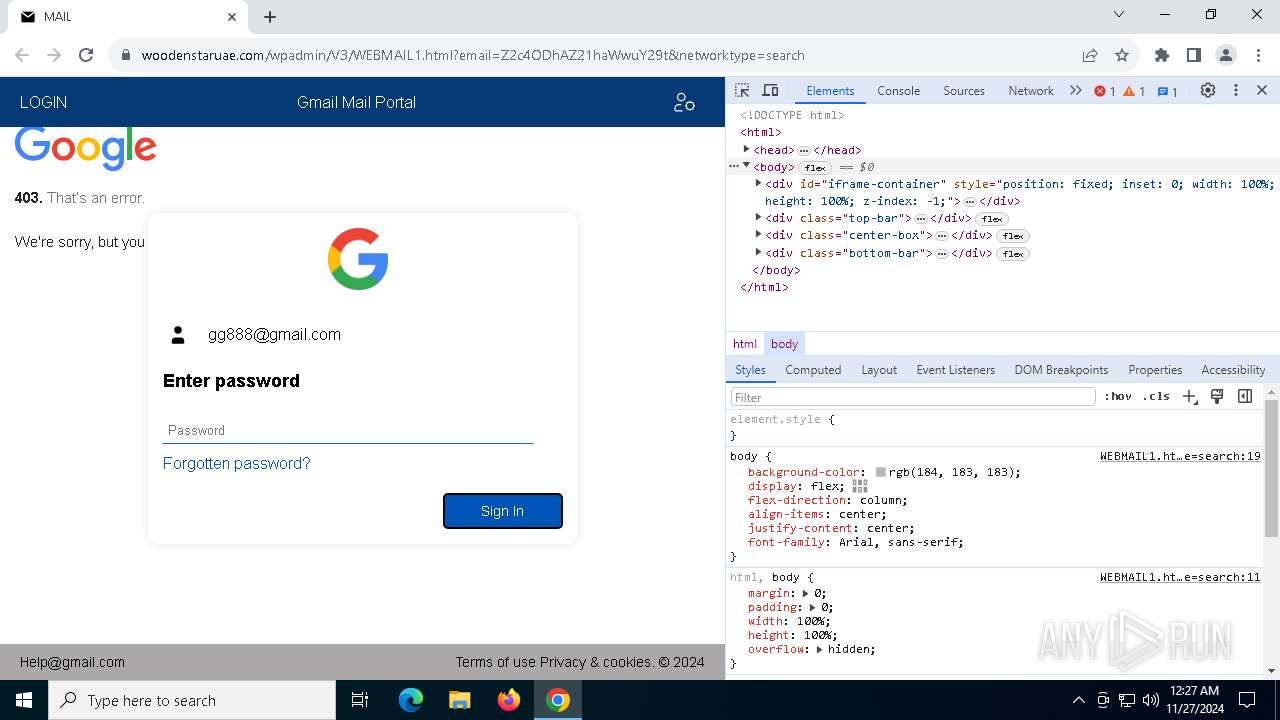Toggle flex badge on center-box div

click(x=1013, y=236)
